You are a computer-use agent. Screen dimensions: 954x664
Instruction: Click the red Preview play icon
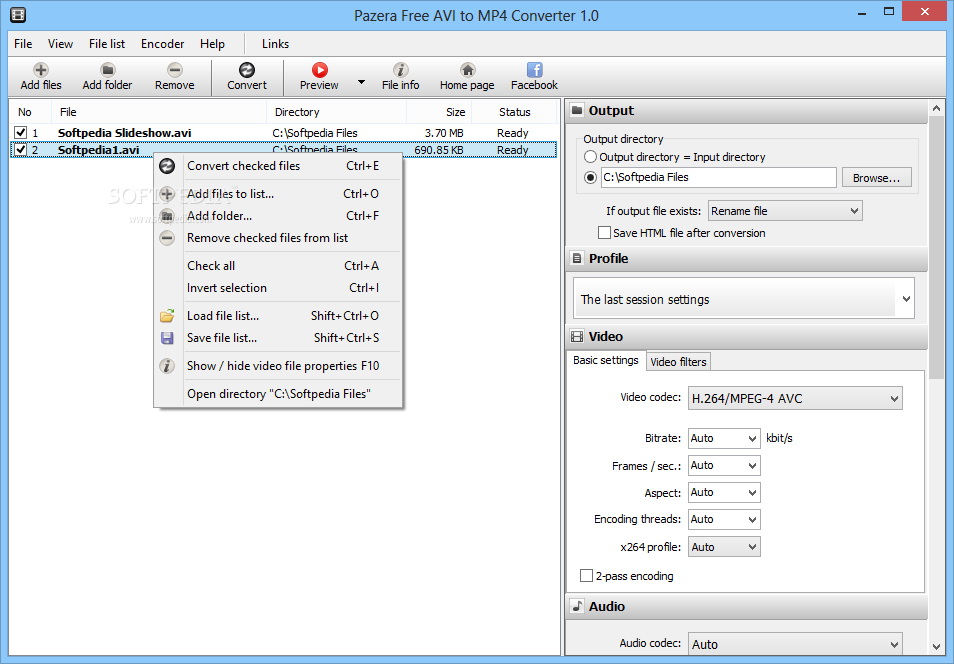point(319,69)
